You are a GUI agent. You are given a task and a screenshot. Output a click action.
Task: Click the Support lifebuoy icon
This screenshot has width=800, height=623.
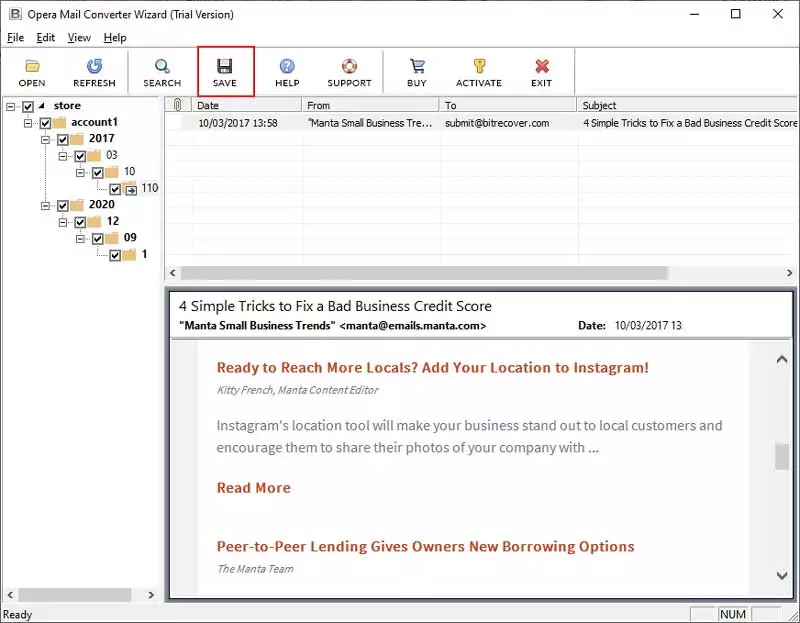coord(349,72)
